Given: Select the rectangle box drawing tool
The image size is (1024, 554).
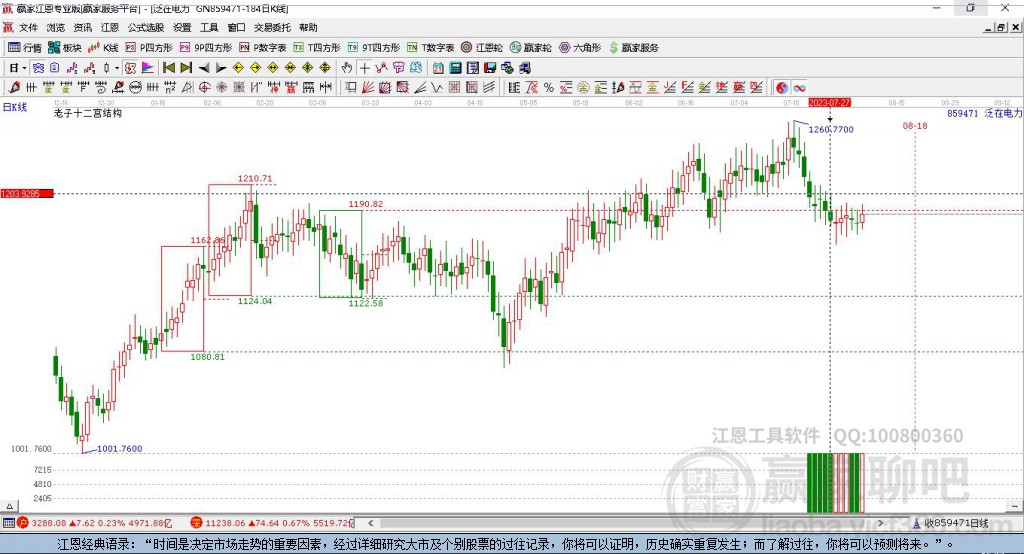Looking at the screenshot, I should pos(351,88).
